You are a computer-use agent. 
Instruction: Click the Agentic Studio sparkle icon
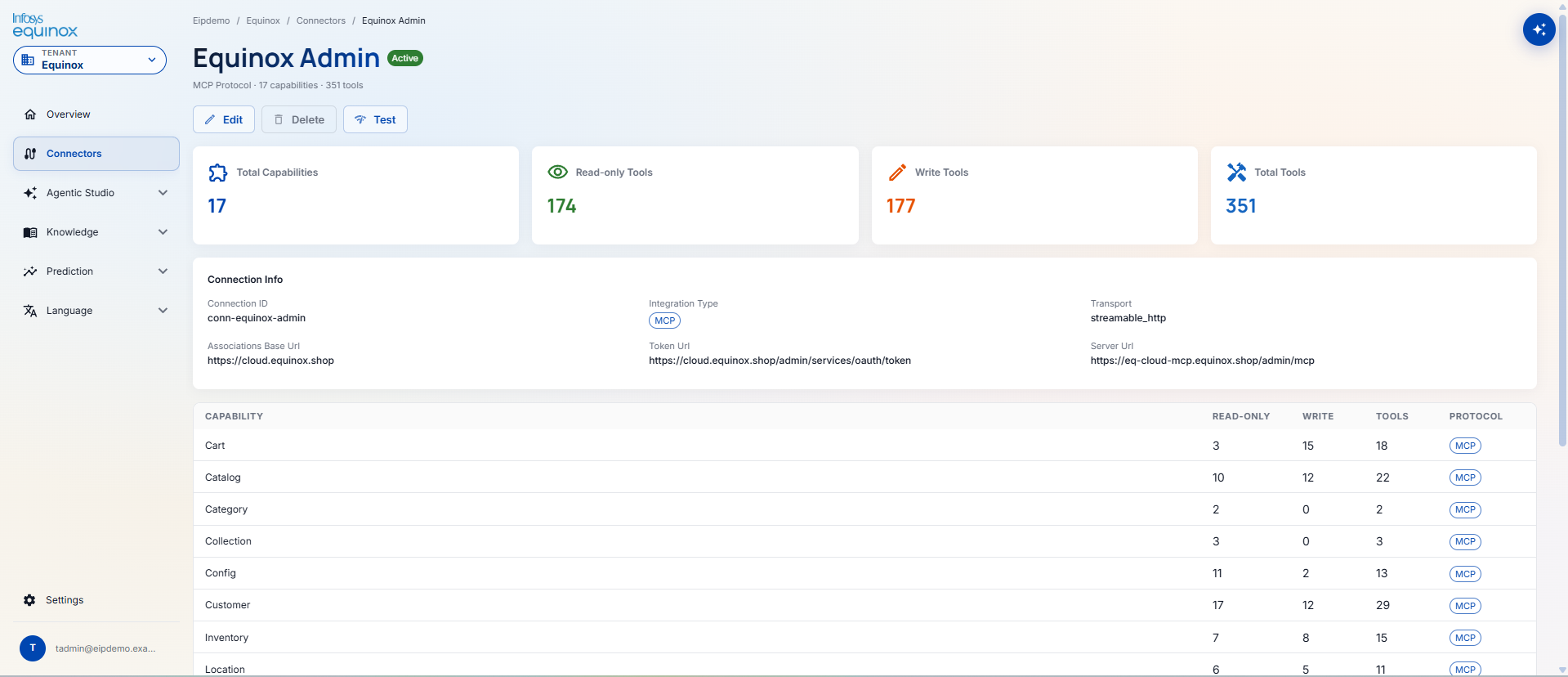pos(30,193)
